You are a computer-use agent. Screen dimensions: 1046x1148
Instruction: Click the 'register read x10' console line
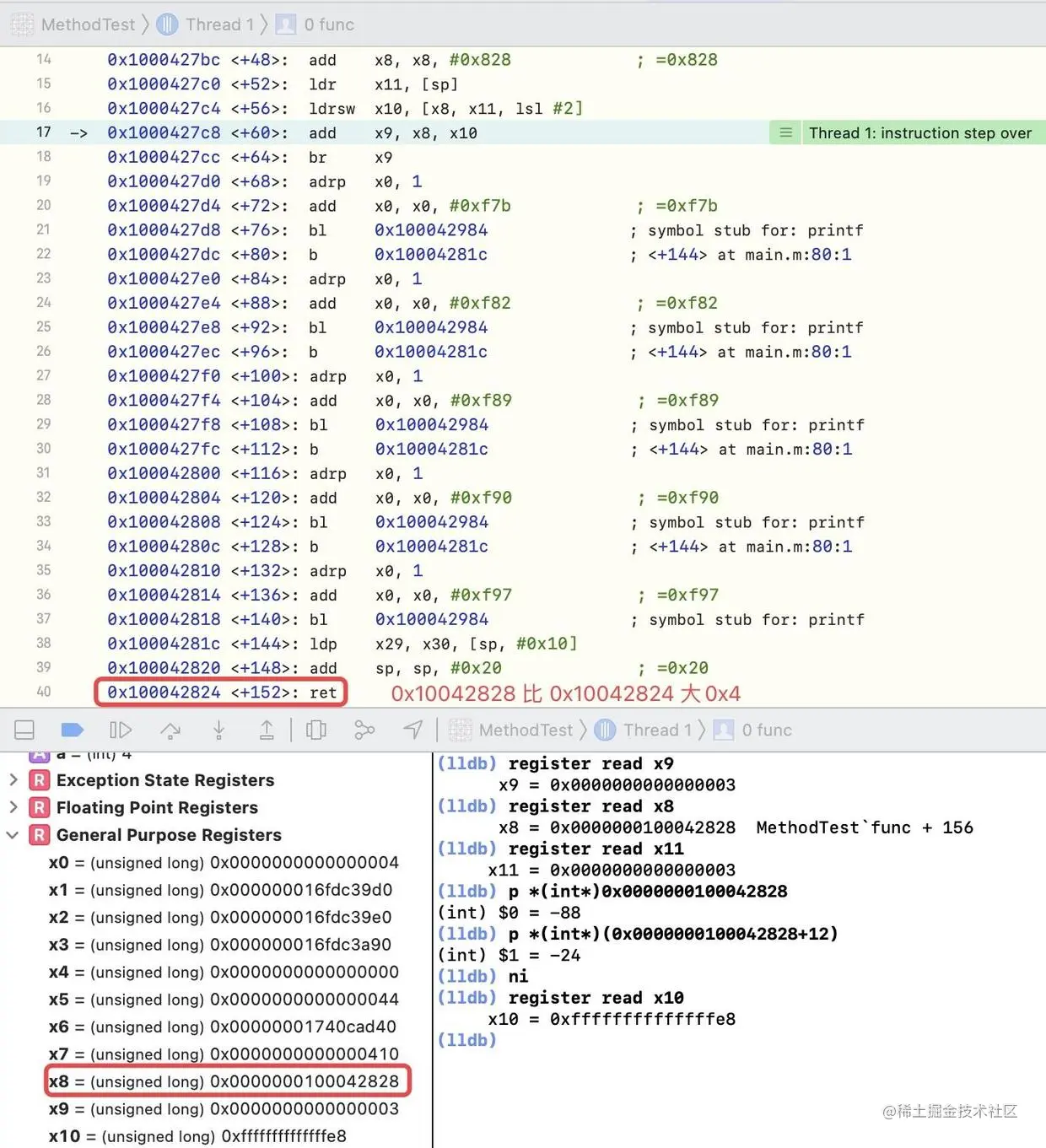(x=596, y=998)
